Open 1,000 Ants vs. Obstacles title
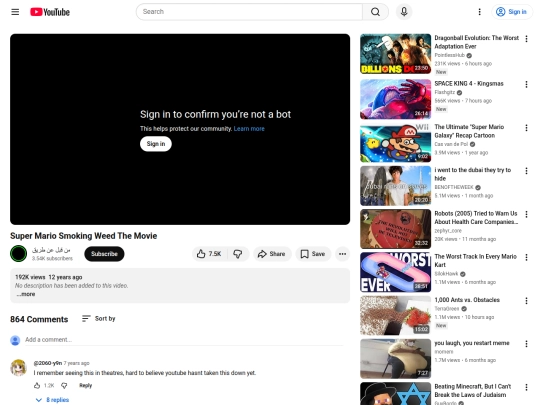This screenshot has height=405, width=540. 467,300
